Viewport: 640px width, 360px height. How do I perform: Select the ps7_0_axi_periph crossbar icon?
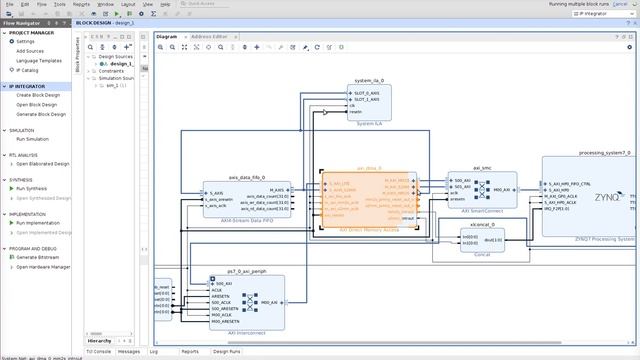pyautogui.click(x=250, y=302)
